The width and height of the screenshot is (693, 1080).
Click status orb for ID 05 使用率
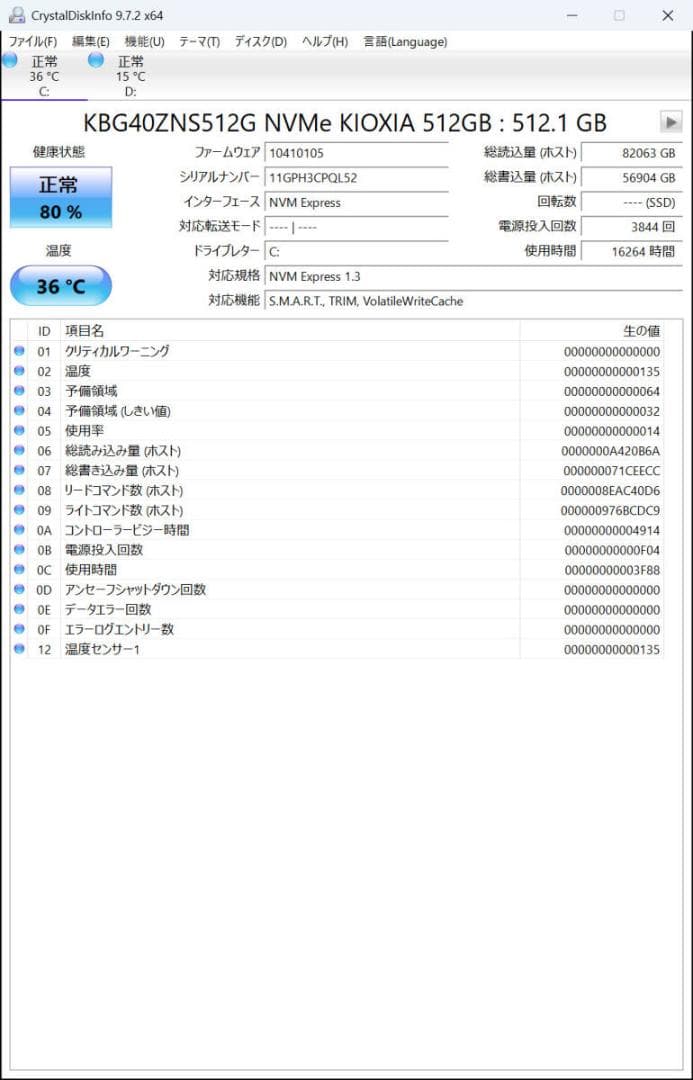[19, 431]
